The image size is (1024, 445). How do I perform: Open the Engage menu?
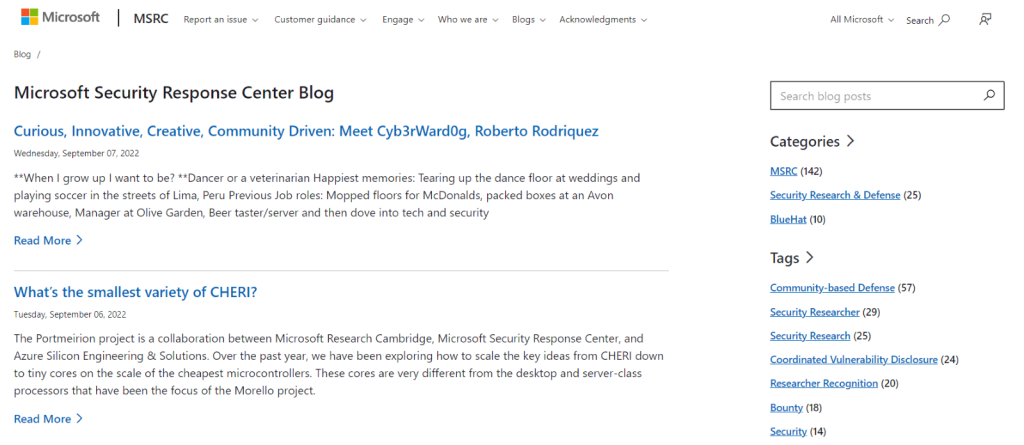point(403,20)
